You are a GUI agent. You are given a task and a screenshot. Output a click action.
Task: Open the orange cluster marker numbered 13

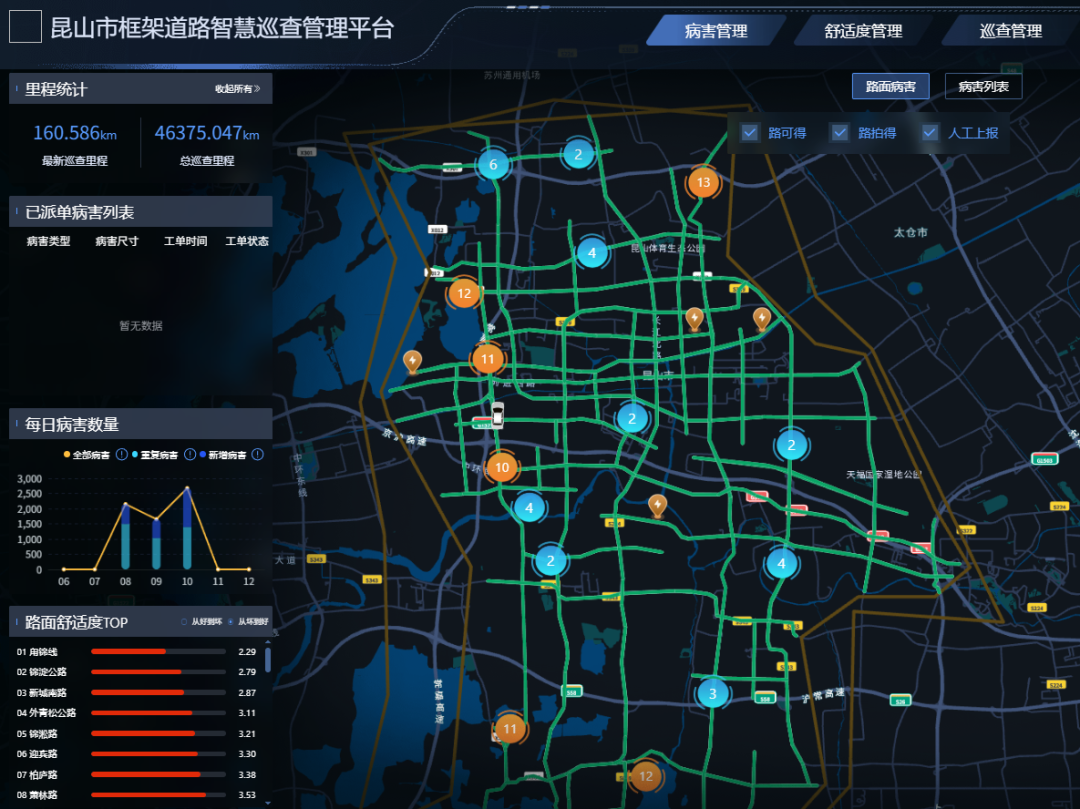point(703,182)
